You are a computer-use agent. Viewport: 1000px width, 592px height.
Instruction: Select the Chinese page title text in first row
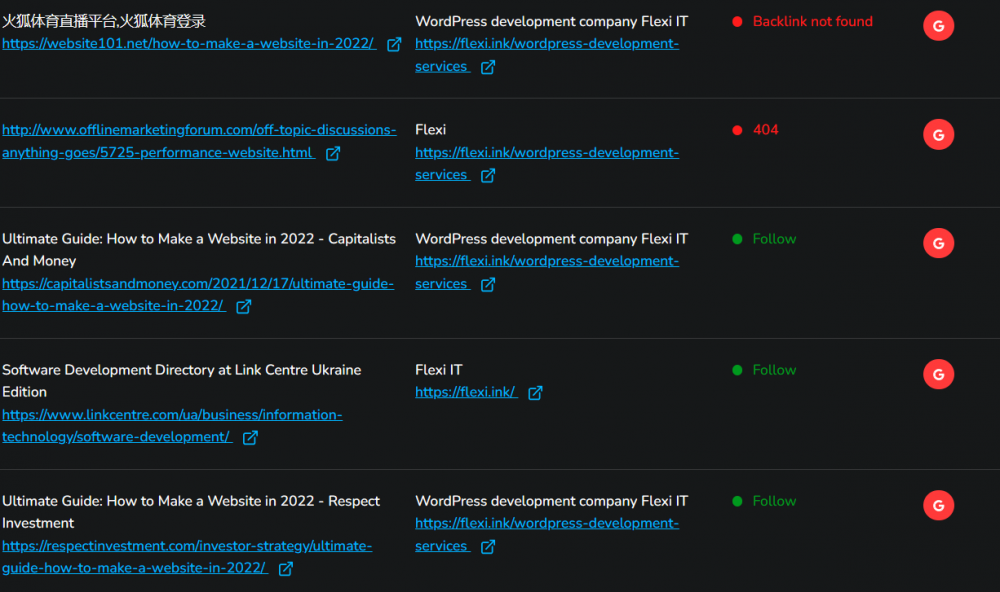104,22
